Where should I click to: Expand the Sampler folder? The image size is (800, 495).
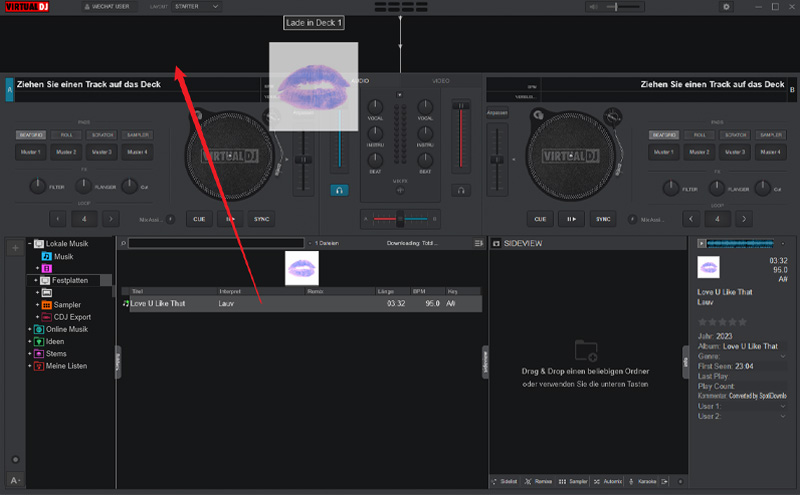[x=37, y=305]
